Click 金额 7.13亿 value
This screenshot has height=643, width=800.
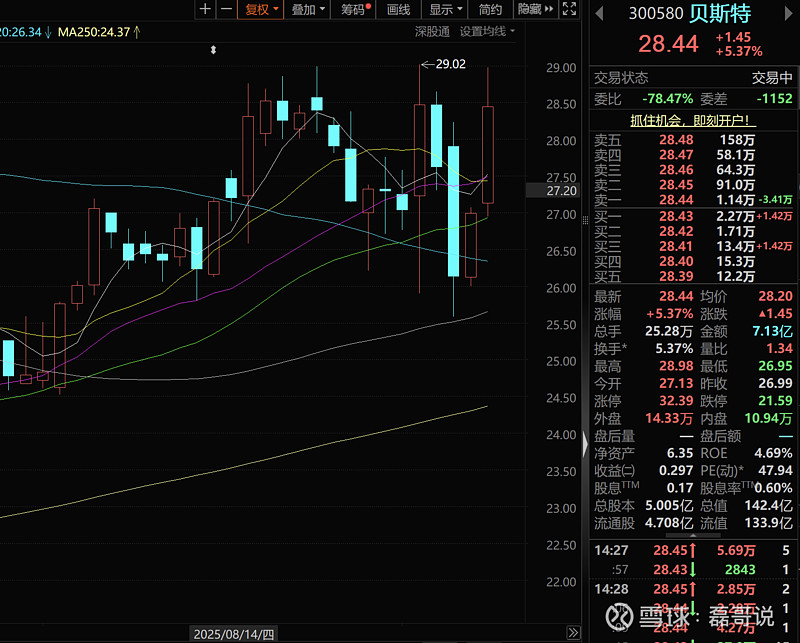click(772, 331)
